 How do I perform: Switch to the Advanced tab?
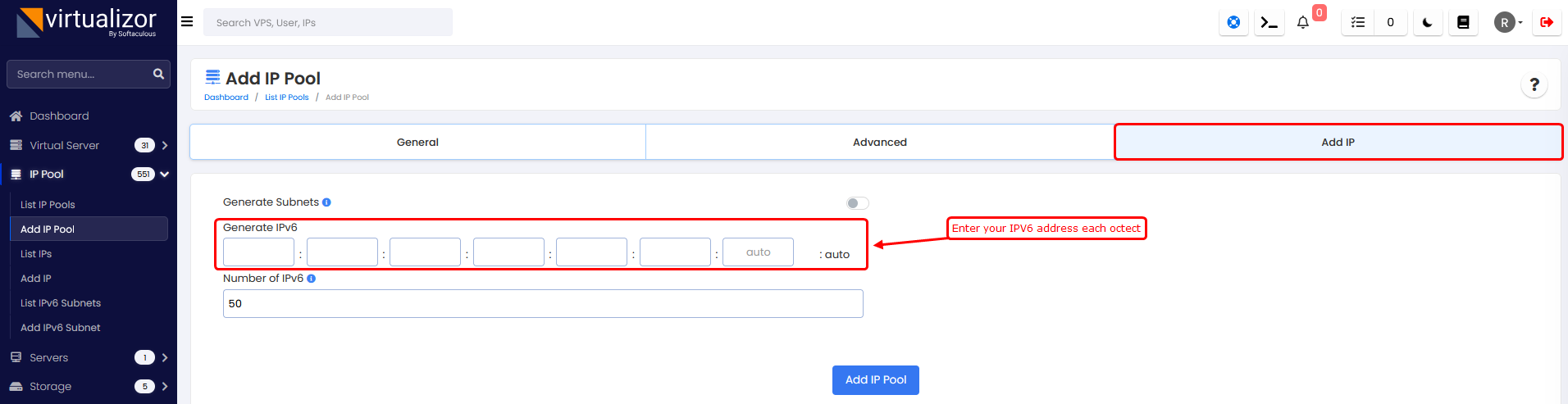pos(879,142)
